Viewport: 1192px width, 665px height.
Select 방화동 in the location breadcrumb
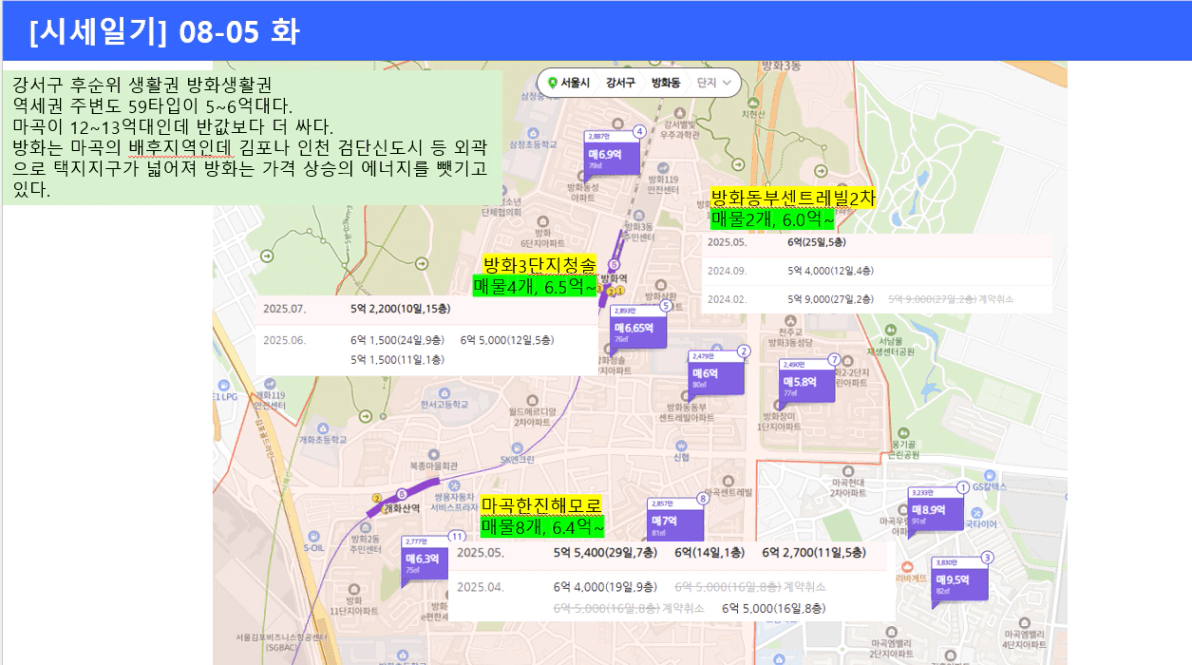coord(666,82)
